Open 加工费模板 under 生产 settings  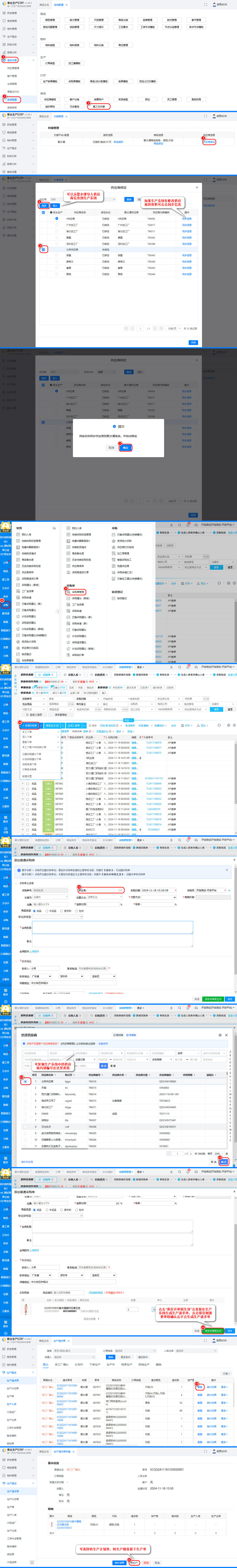point(74,63)
